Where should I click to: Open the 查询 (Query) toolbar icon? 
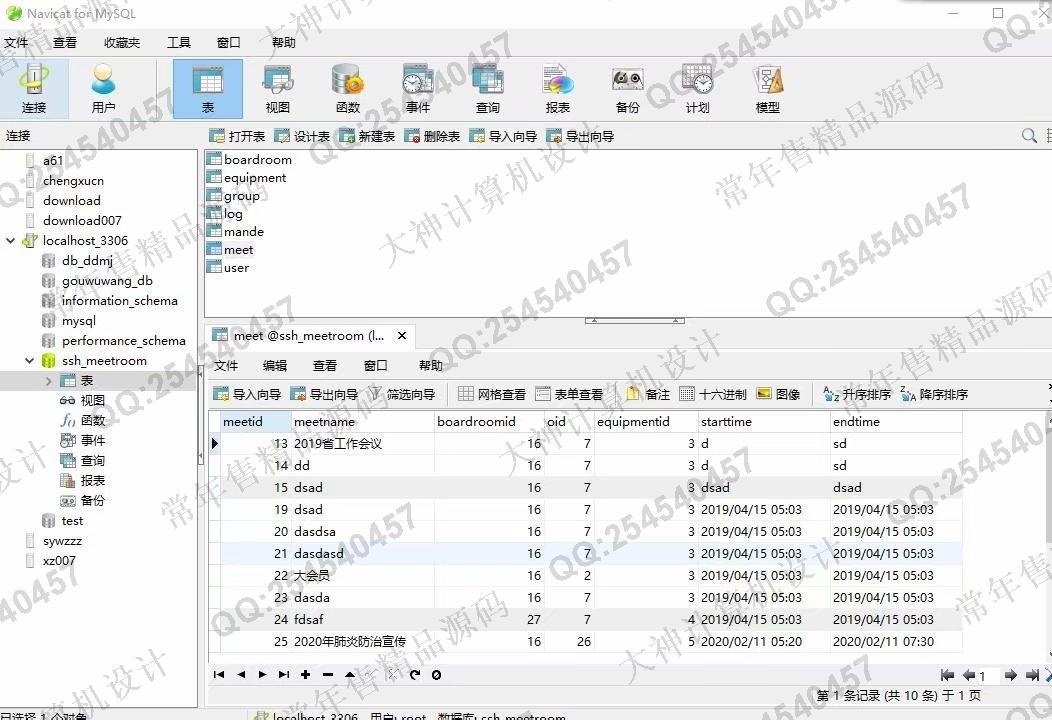point(488,89)
